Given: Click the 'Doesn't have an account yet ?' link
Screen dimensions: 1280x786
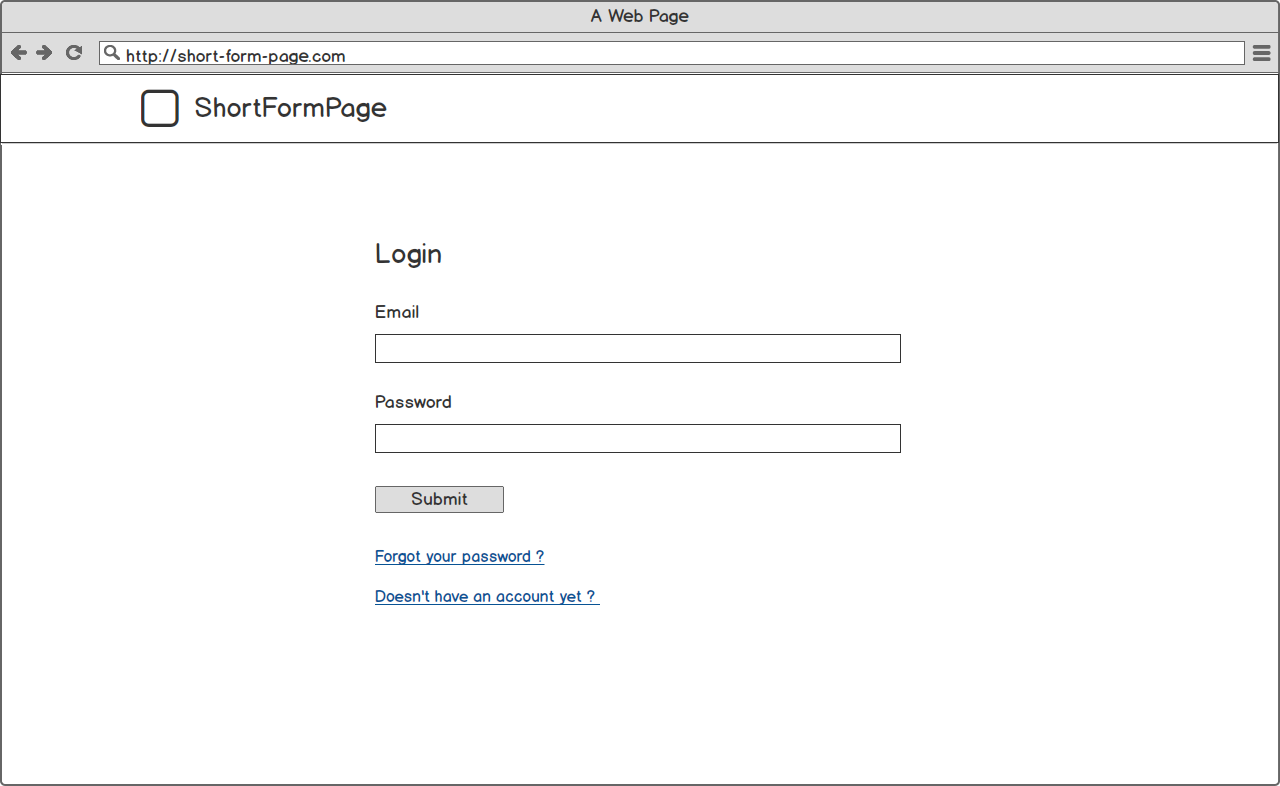Looking at the screenshot, I should point(486,596).
